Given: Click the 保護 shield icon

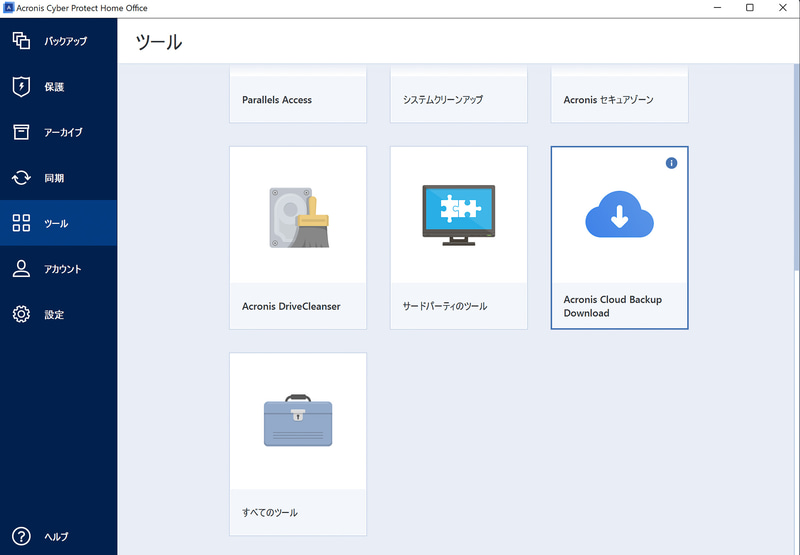Looking at the screenshot, I should (21, 86).
